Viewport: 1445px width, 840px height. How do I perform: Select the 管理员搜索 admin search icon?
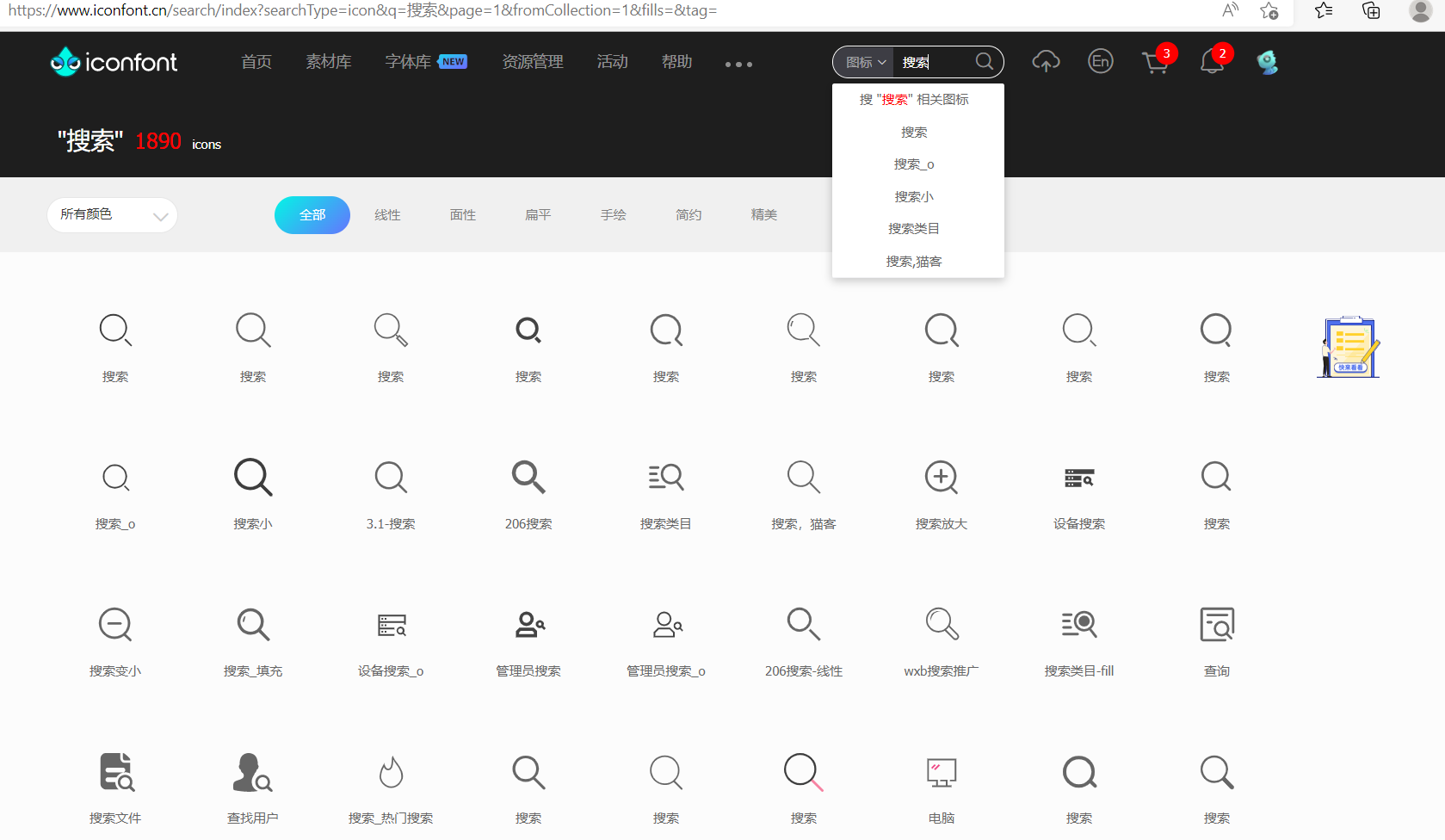click(528, 625)
